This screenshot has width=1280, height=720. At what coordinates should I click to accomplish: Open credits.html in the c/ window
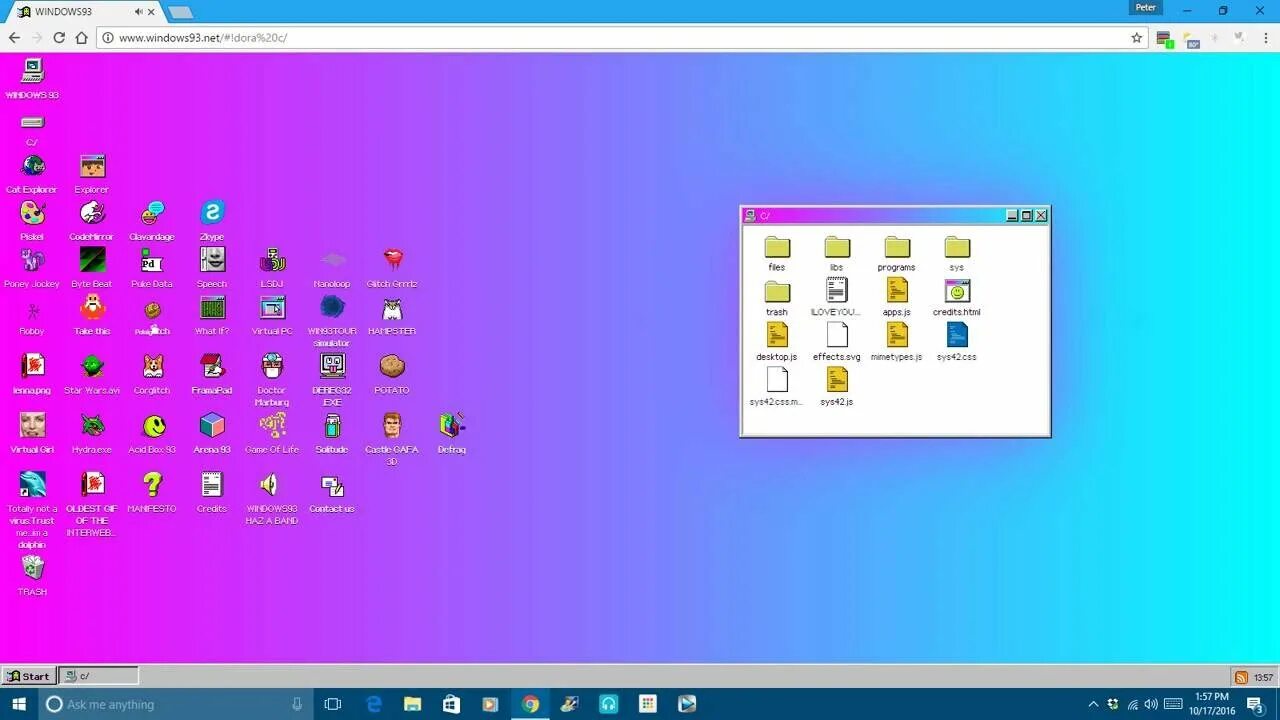coord(956,291)
